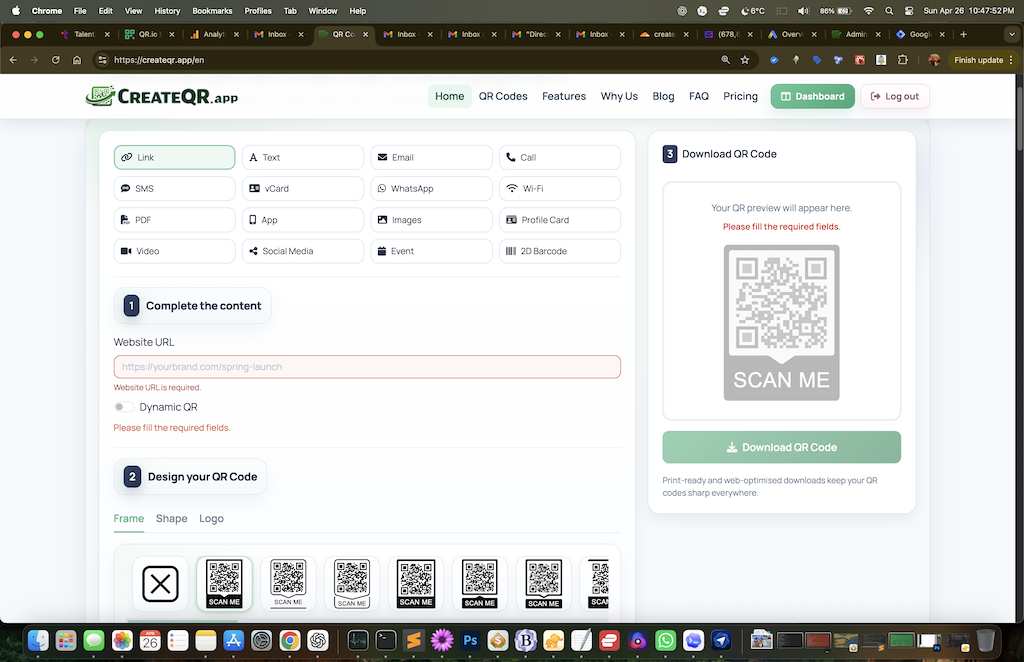Switch to the Frame design tab
This screenshot has width=1024, height=662.
tap(129, 518)
